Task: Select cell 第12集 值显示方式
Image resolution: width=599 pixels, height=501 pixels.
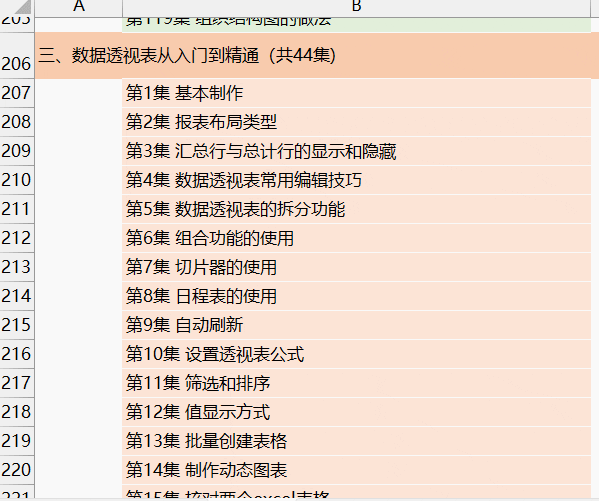Action: click(356, 412)
